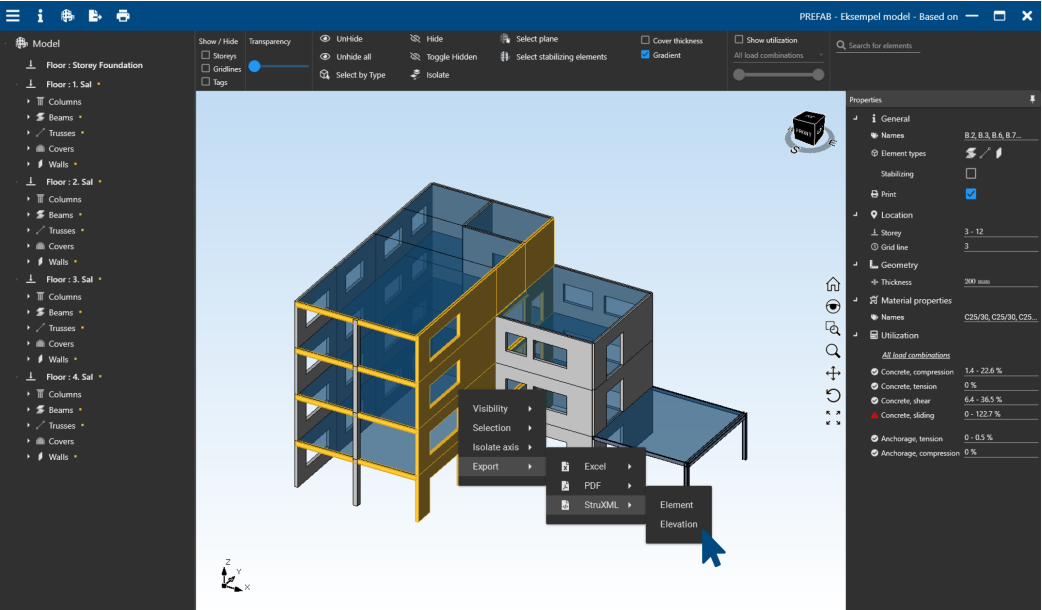Expand Trusses under Floor : 4. Sal
Screen dimensions: 1042x610
(x=29, y=425)
